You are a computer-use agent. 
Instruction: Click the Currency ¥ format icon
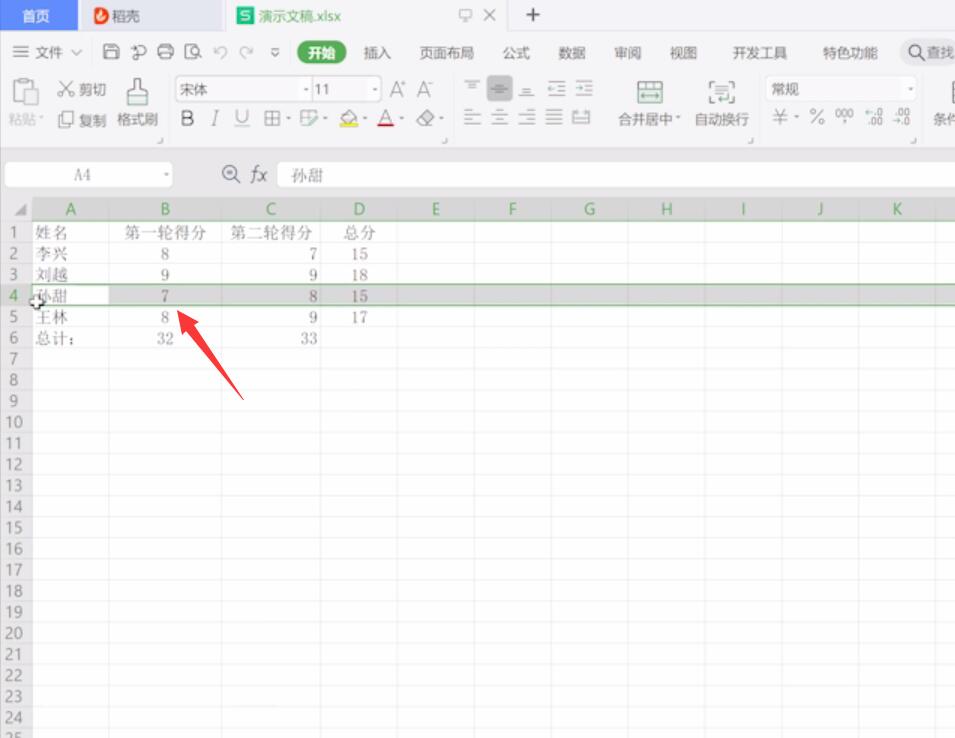(780, 116)
